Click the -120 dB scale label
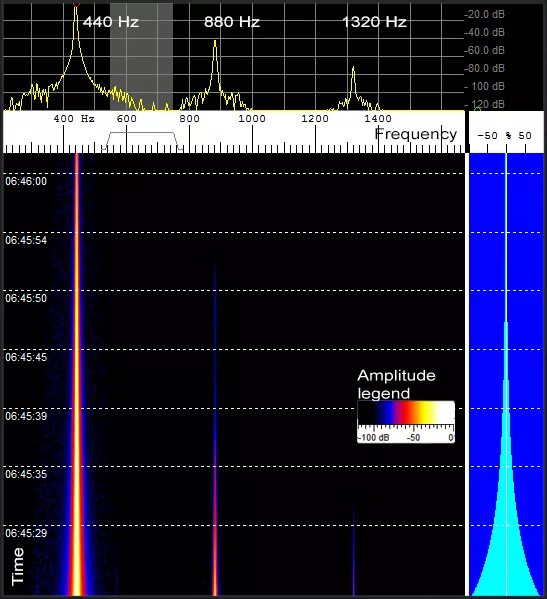Screen dimensions: 547x599 coord(484,104)
